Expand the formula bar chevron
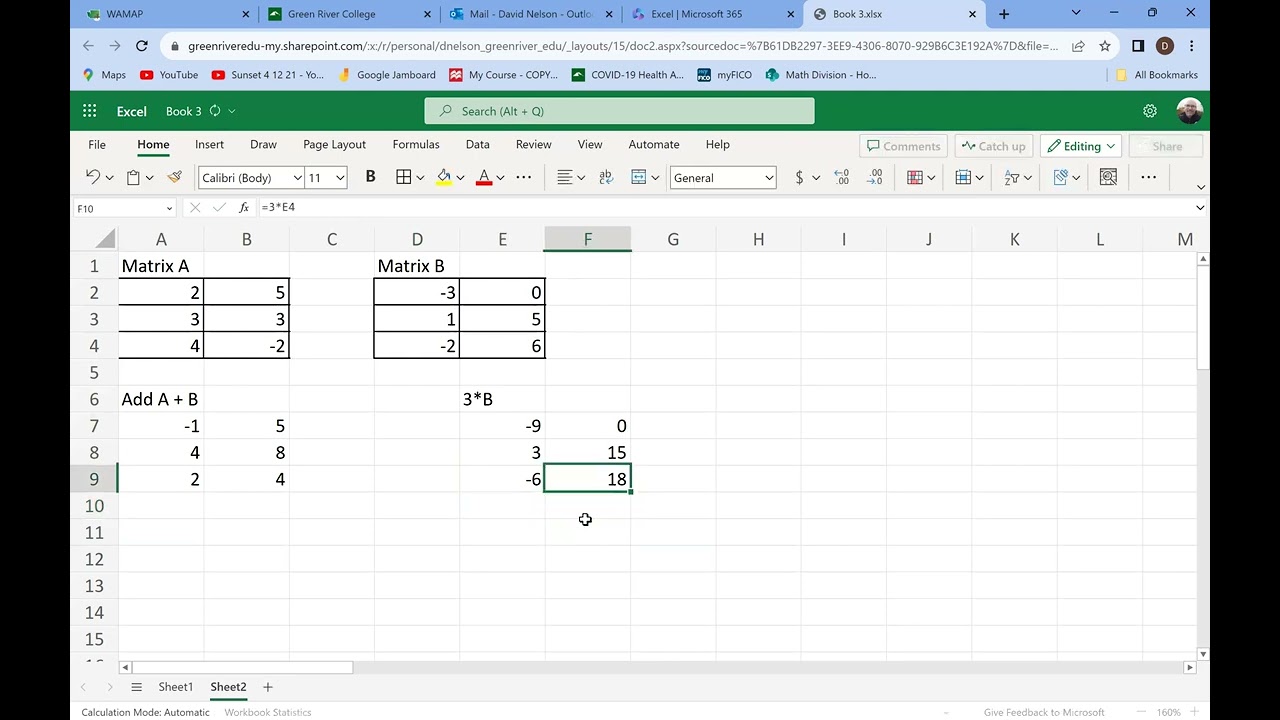1280x720 pixels. point(1200,207)
